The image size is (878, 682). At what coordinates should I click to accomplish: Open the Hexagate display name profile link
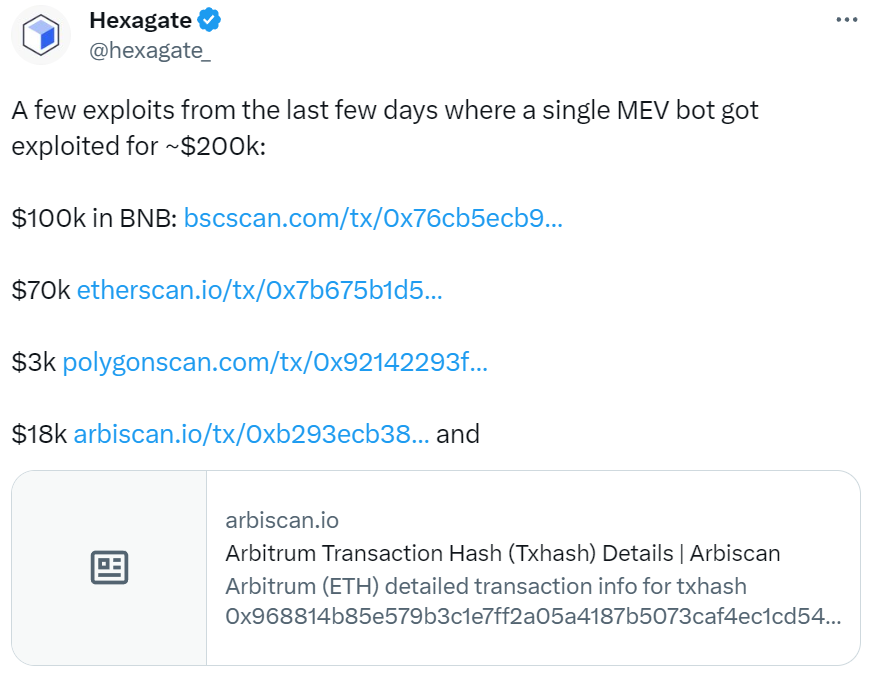[x=139, y=20]
